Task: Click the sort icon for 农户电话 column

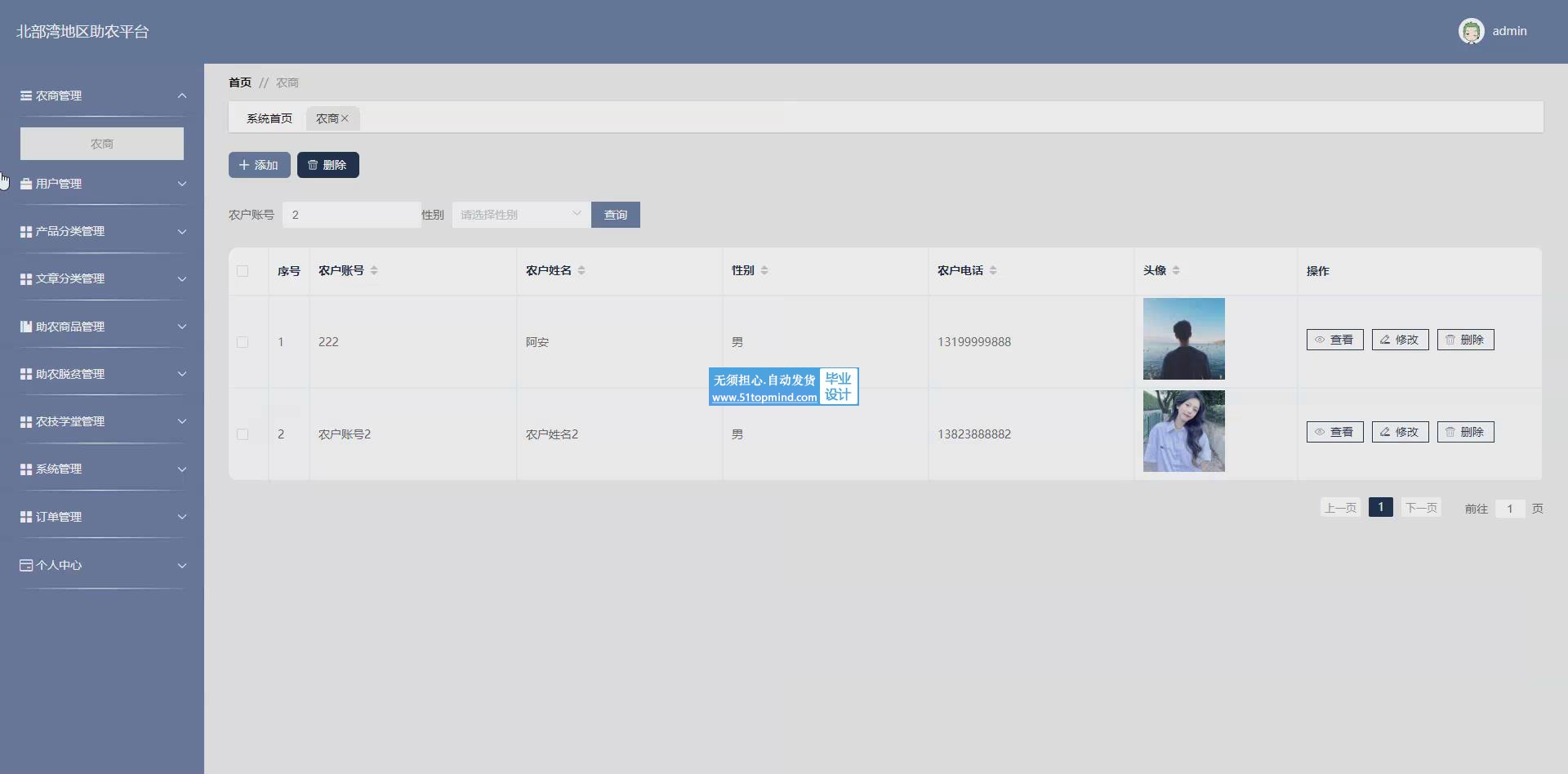Action: tap(993, 270)
